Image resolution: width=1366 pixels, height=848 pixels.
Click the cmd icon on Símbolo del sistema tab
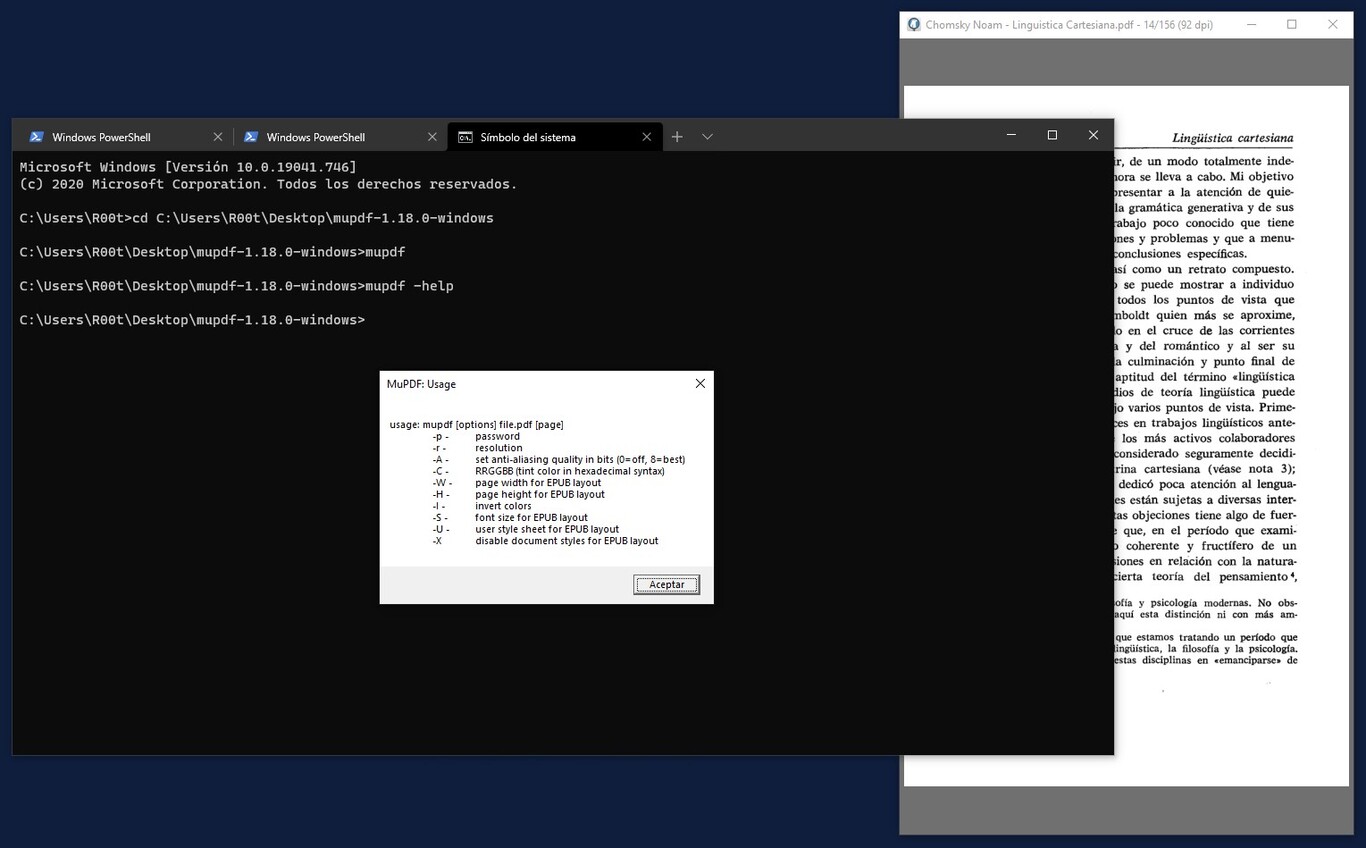[x=465, y=137]
